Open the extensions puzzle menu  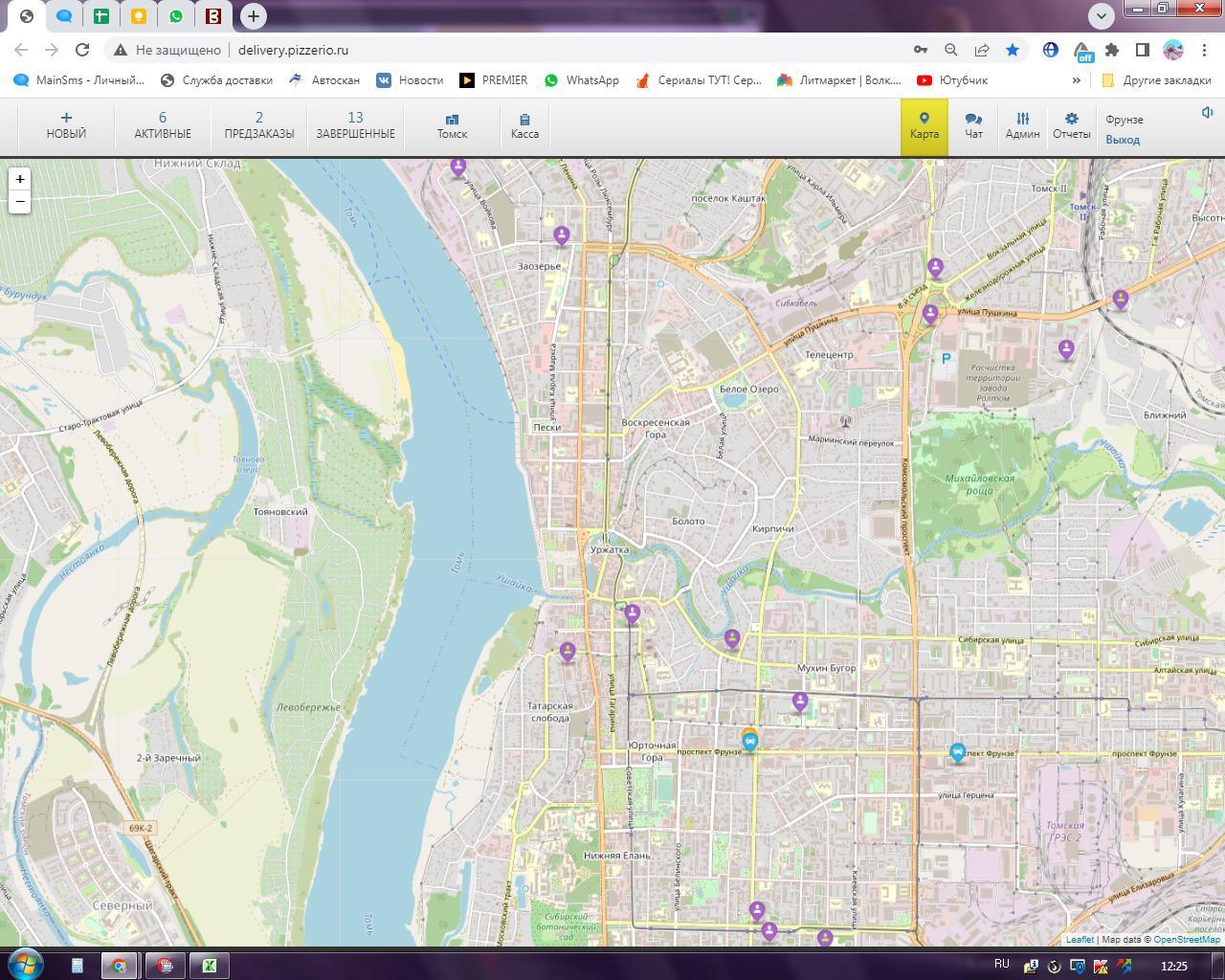1112,50
